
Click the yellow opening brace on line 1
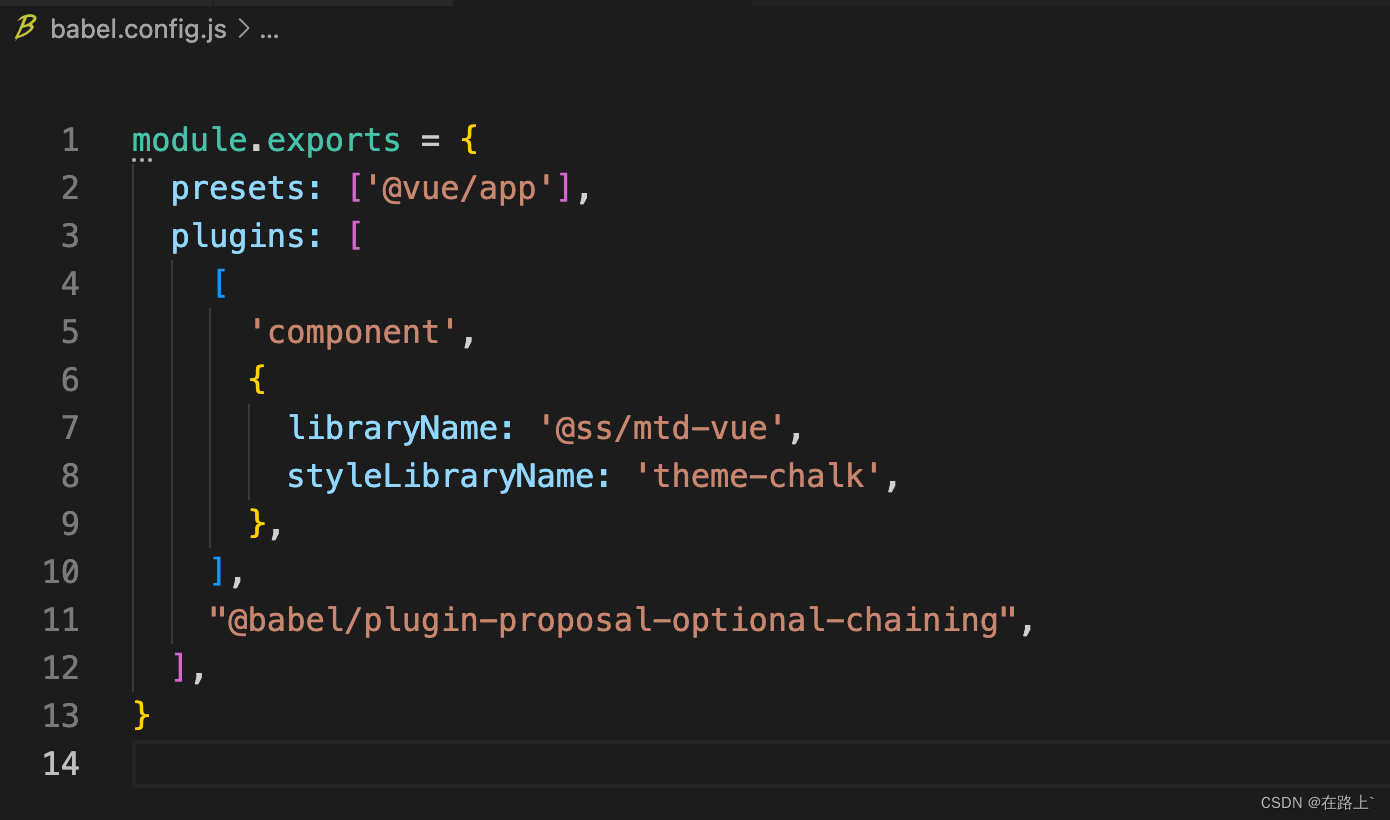pos(469,140)
